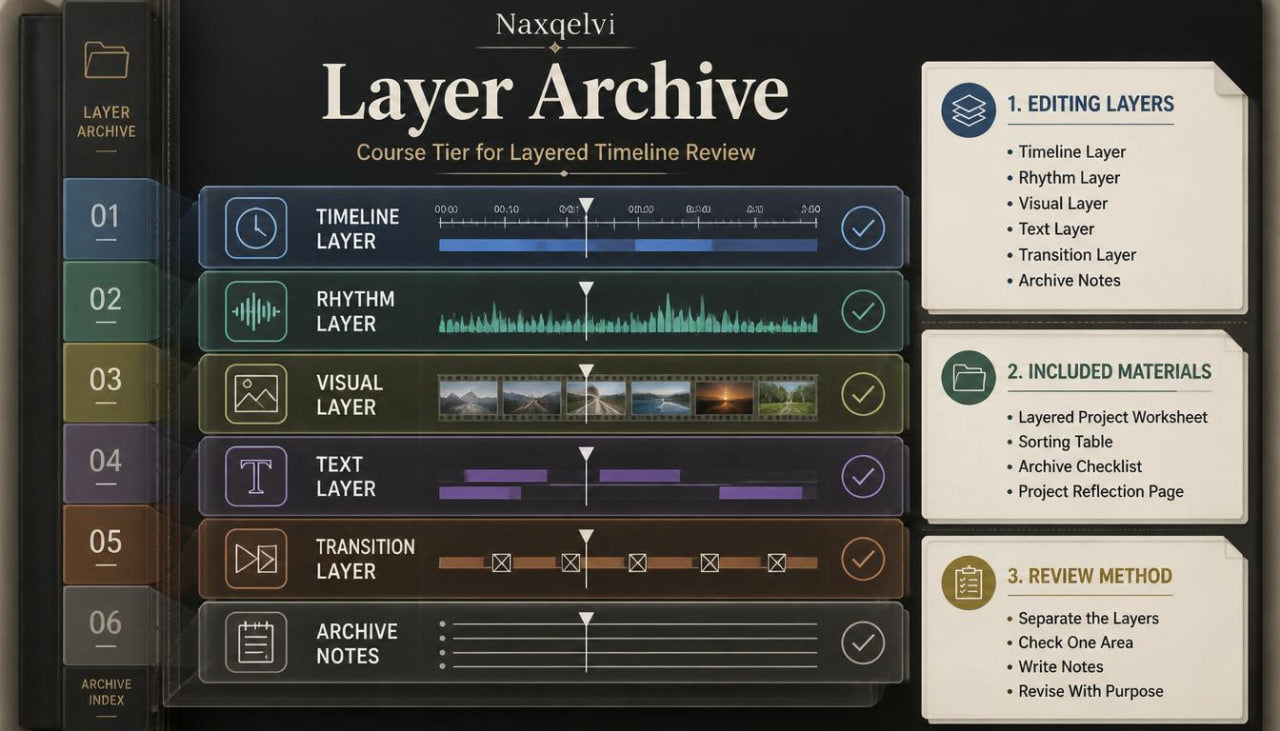Image resolution: width=1280 pixels, height=731 pixels.
Task: Click 'Rhythm Layer' in Editing Layers list
Action: tap(1069, 178)
